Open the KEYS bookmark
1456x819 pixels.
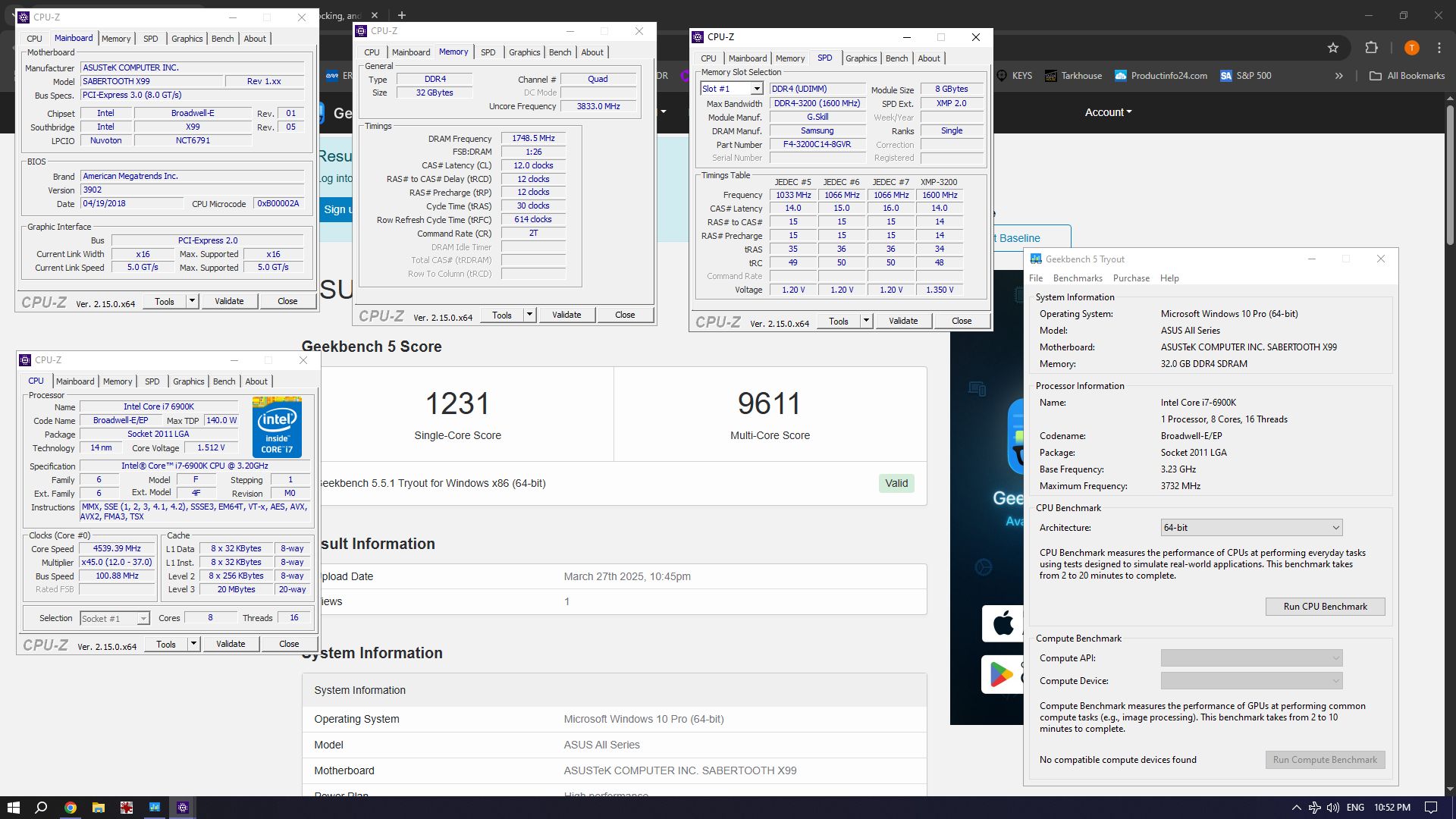click(x=1014, y=76)
